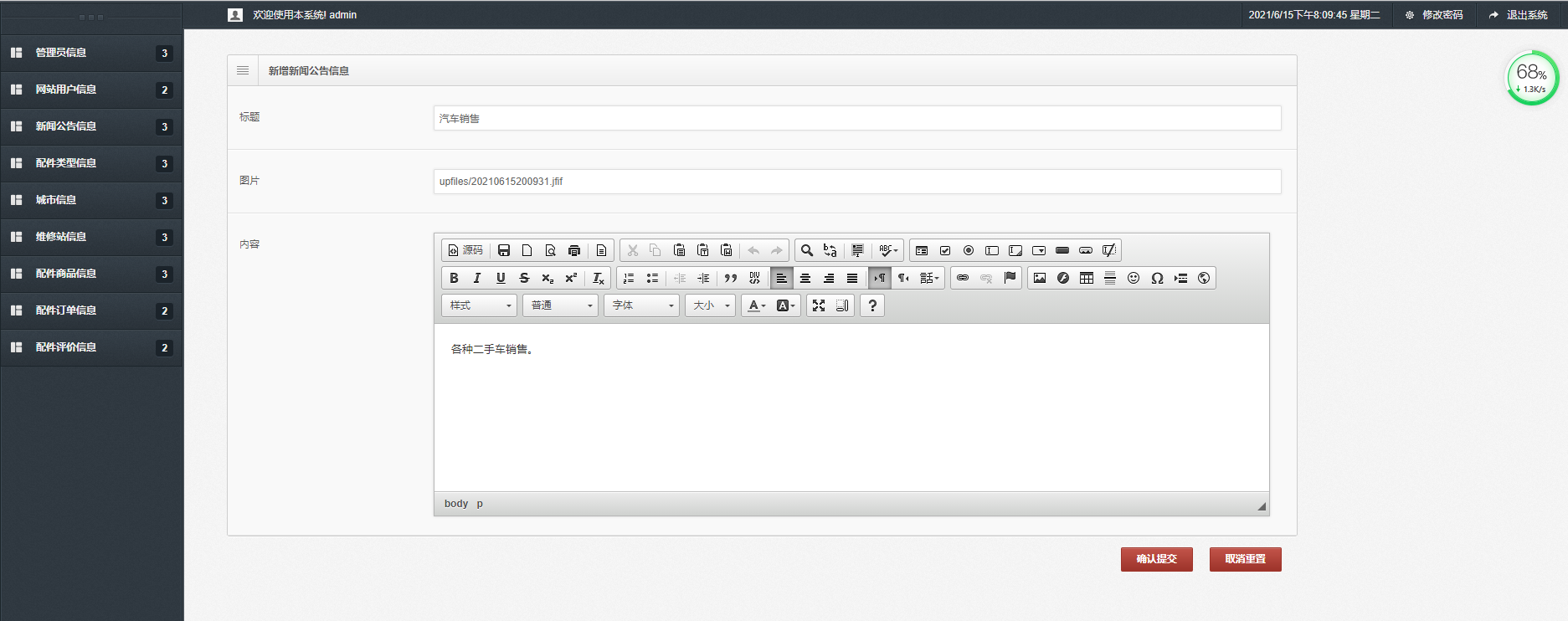Toggle bulleted list
The image size is (1568, 621).
tap(652, 278)
